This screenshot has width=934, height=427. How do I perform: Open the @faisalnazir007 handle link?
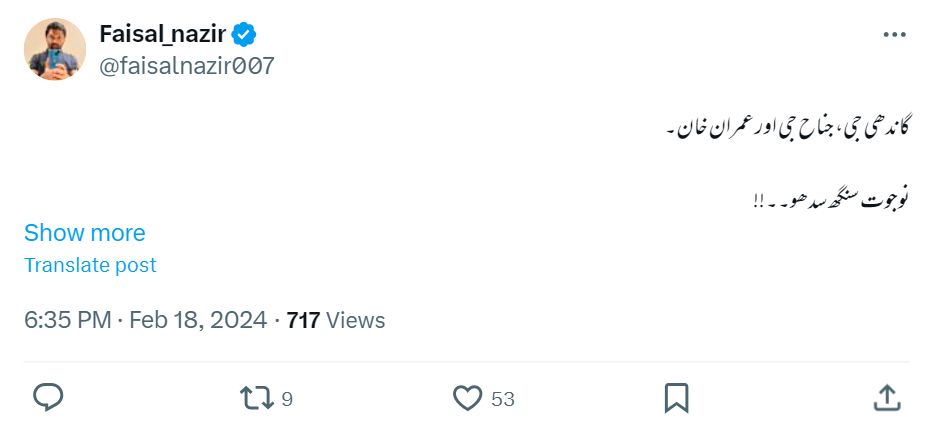187,67
